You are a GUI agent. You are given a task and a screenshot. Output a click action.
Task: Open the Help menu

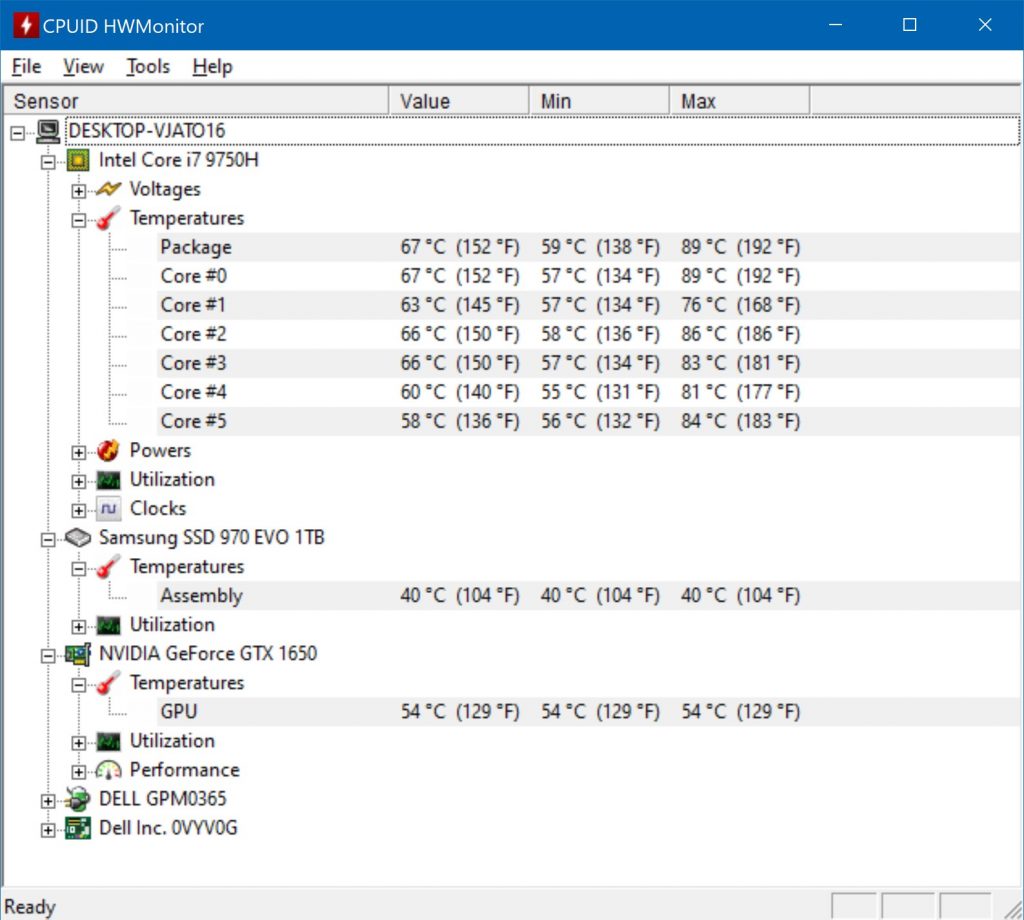tap(212, 67)
